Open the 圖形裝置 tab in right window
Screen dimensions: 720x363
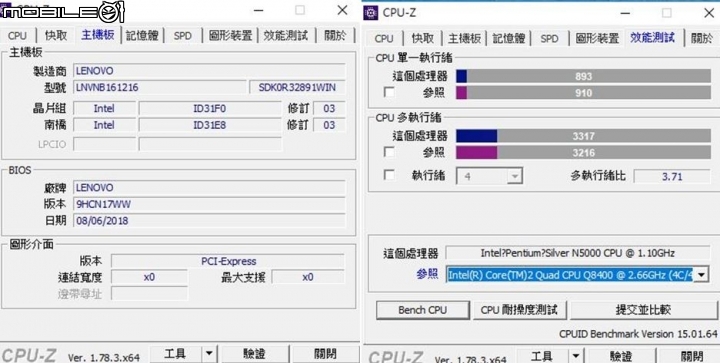tap(597, 39)
